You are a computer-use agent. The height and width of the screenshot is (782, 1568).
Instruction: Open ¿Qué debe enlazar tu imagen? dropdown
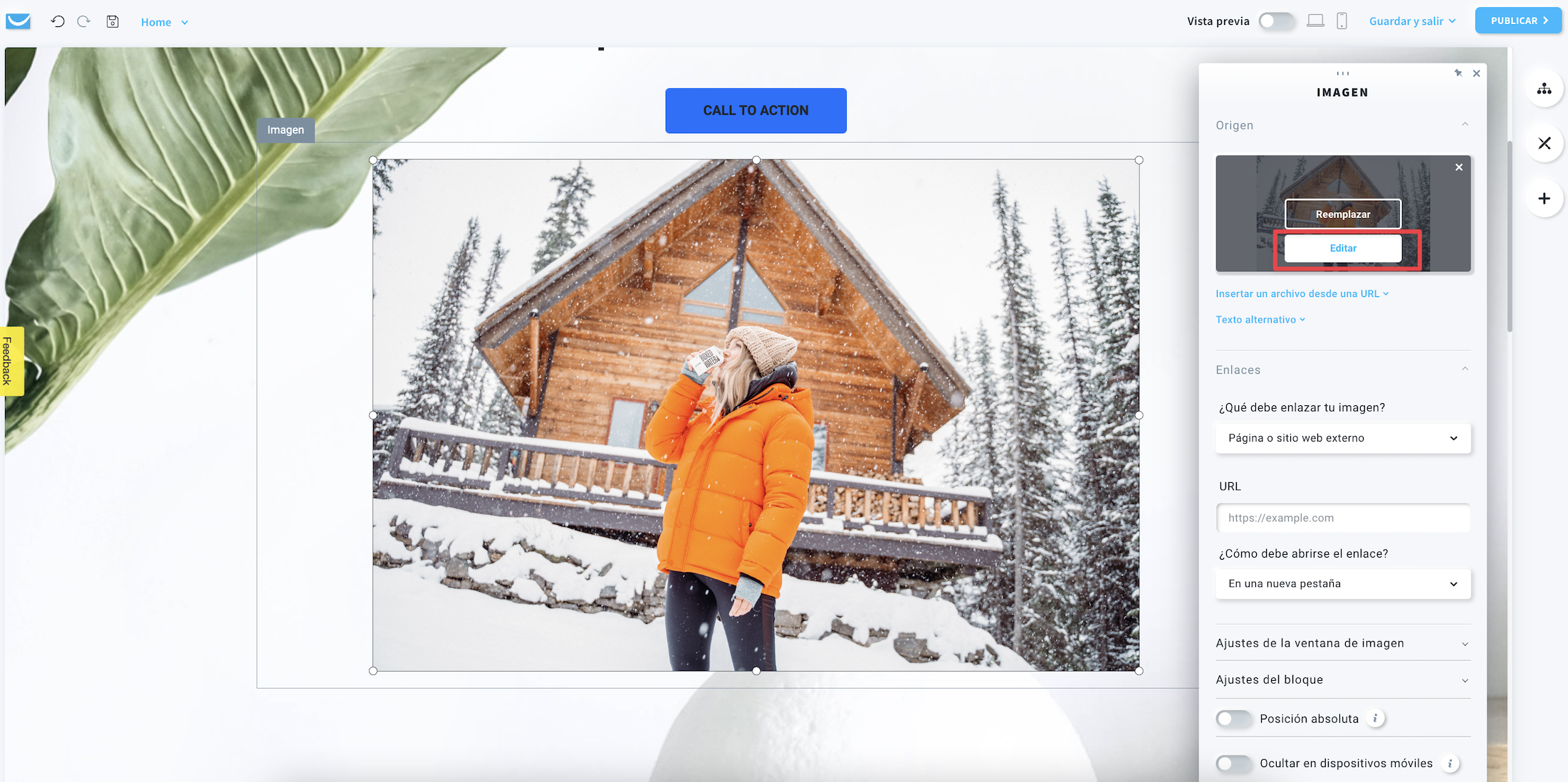click(x=1343, y=438)
